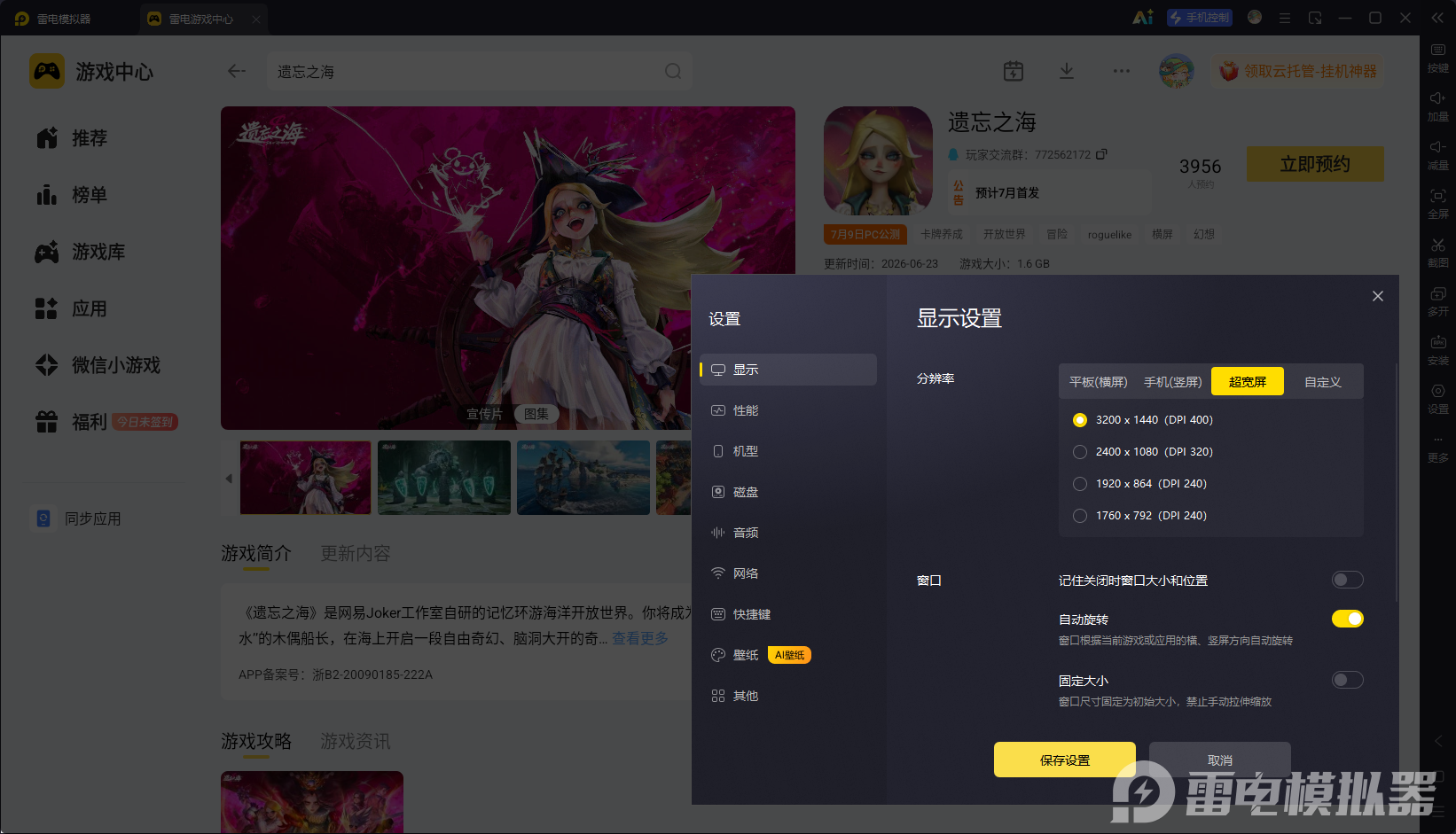Go to 推荐 in left sidebar
The width and height of the screenshot is (1456, 834).
(x=72, y=138)
